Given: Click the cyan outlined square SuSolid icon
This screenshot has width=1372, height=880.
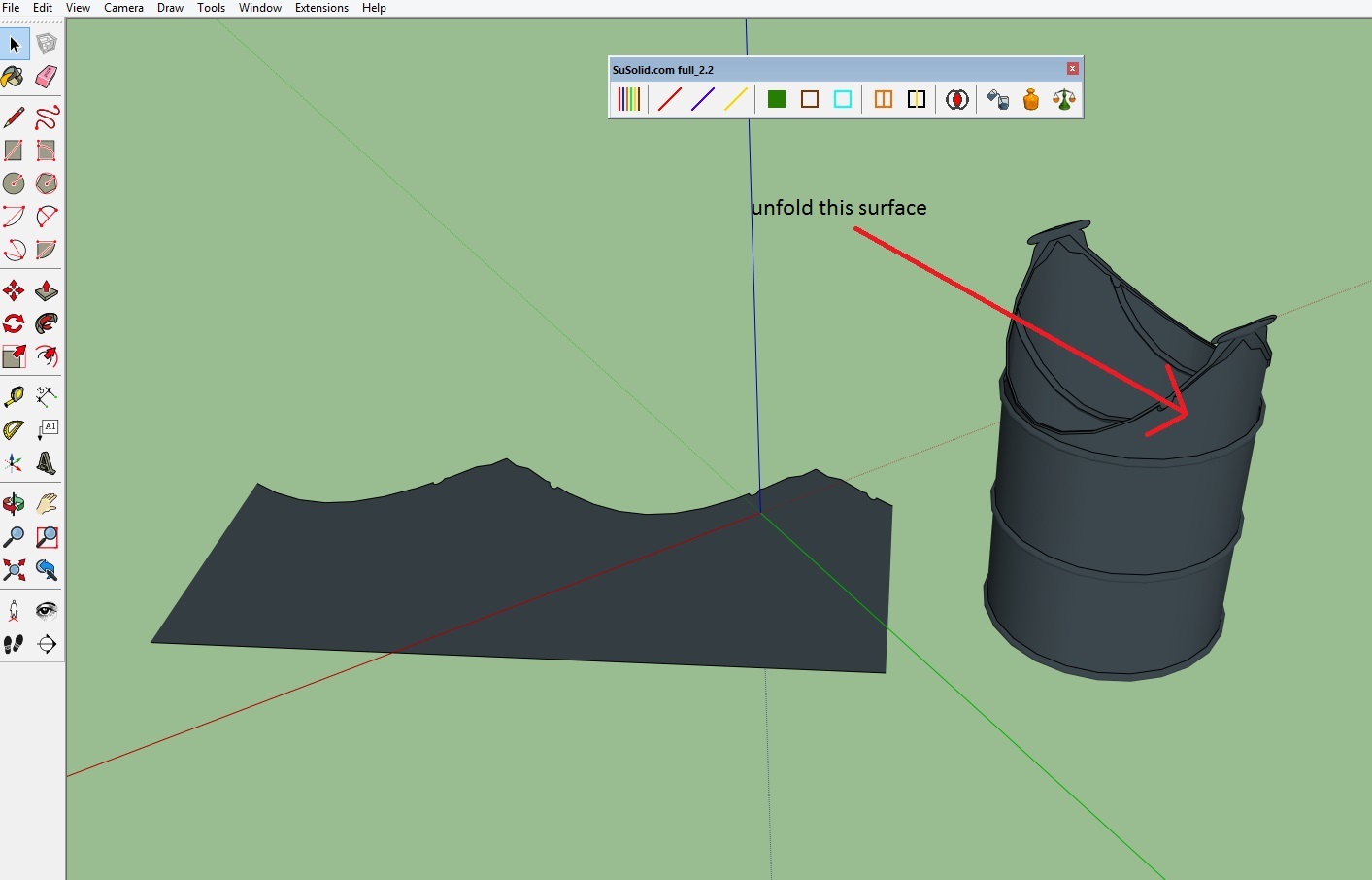Looking at the screenshot, I should (843, 99).
